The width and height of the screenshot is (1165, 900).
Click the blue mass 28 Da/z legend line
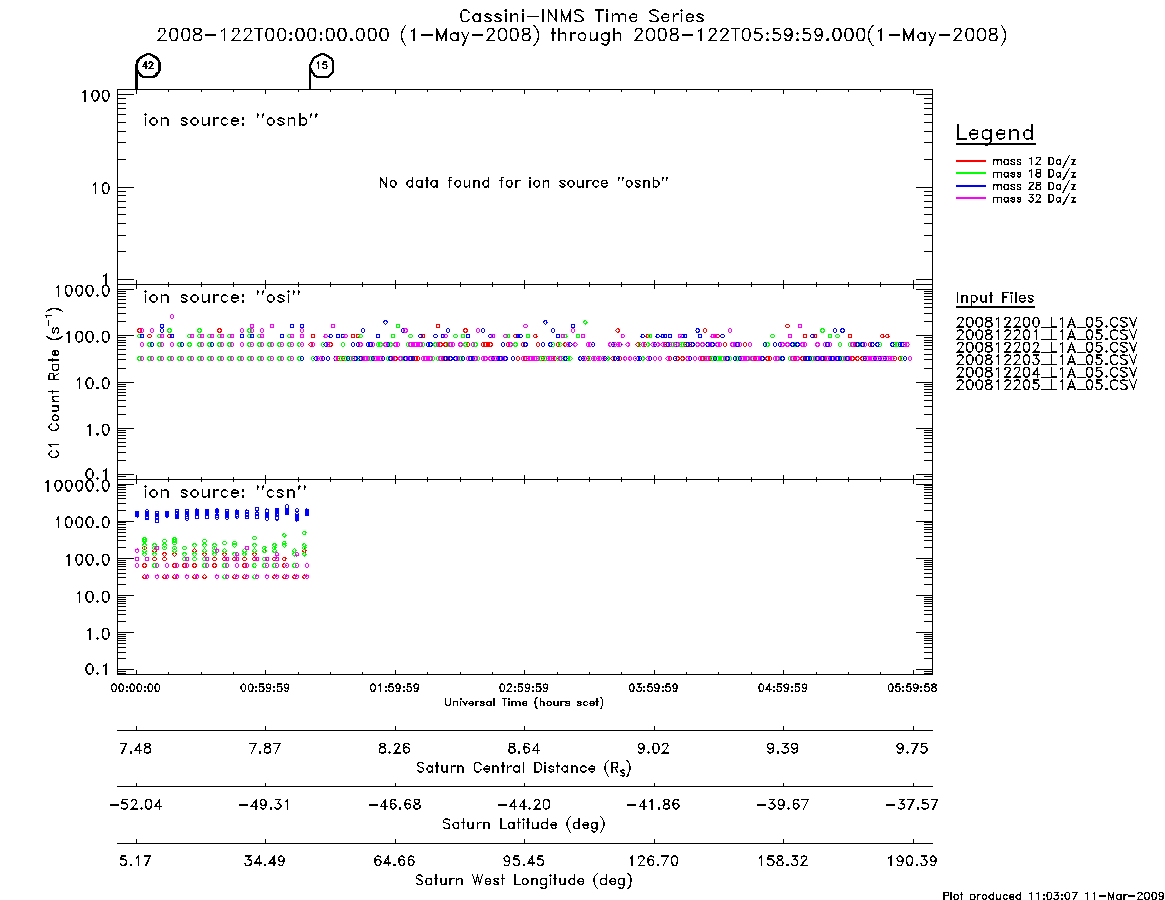tap(970, 186)
